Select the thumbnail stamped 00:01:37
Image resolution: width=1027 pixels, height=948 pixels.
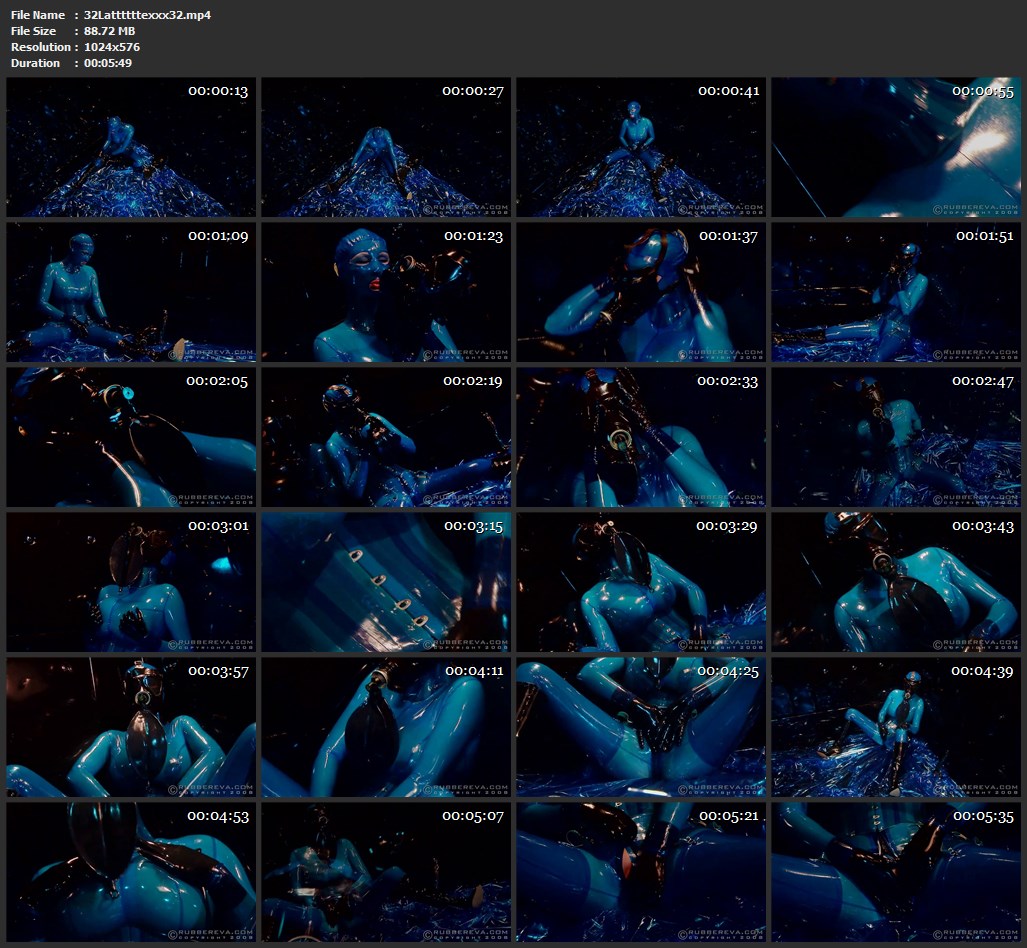(x=641, y=292)
